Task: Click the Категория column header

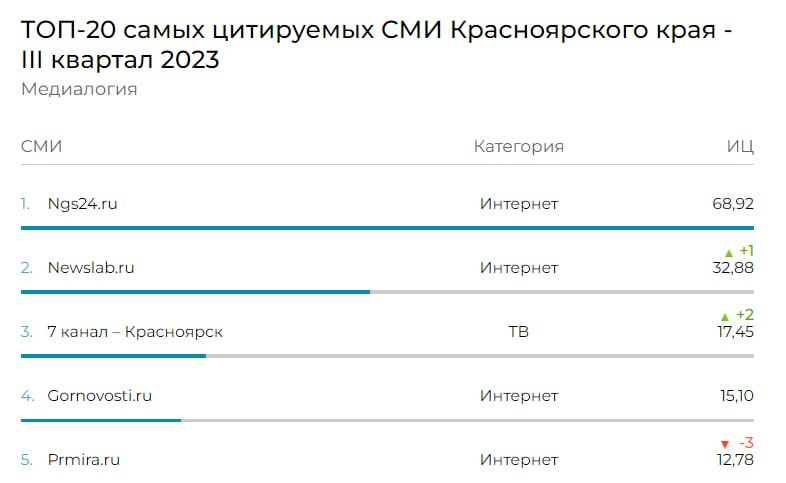Action: click(x=519, y=146)
